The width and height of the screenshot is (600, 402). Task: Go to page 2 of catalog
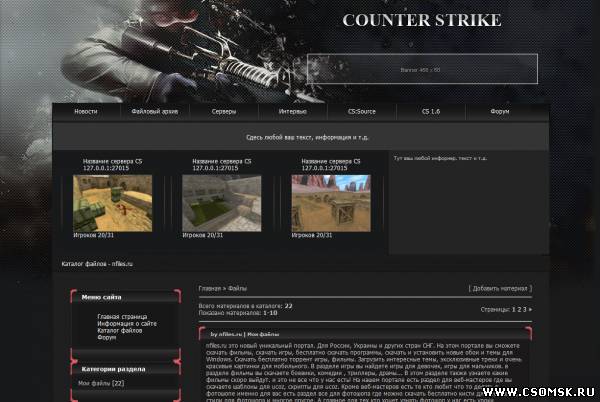[519, 309]
